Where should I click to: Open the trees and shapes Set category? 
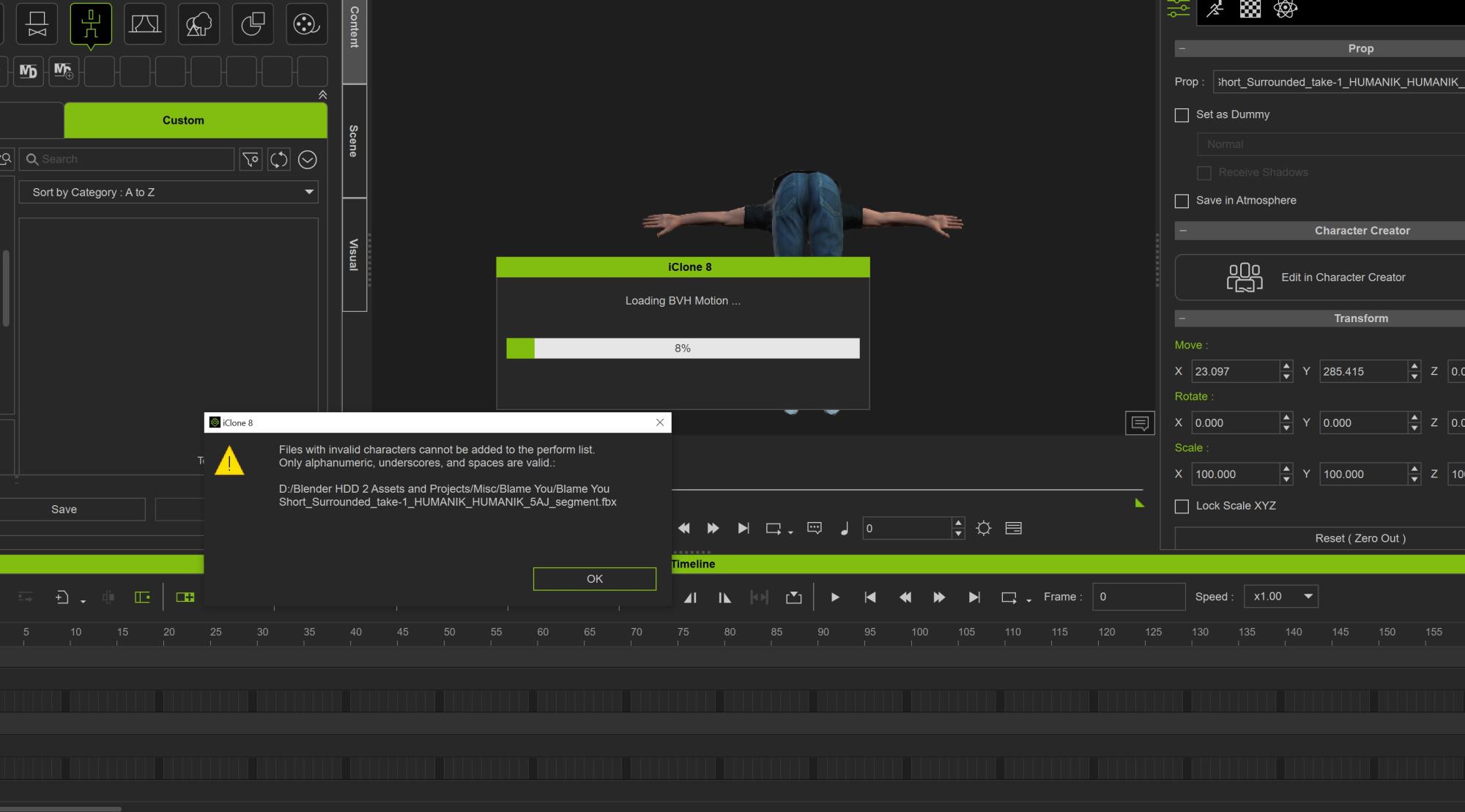[x=199, y=24]
